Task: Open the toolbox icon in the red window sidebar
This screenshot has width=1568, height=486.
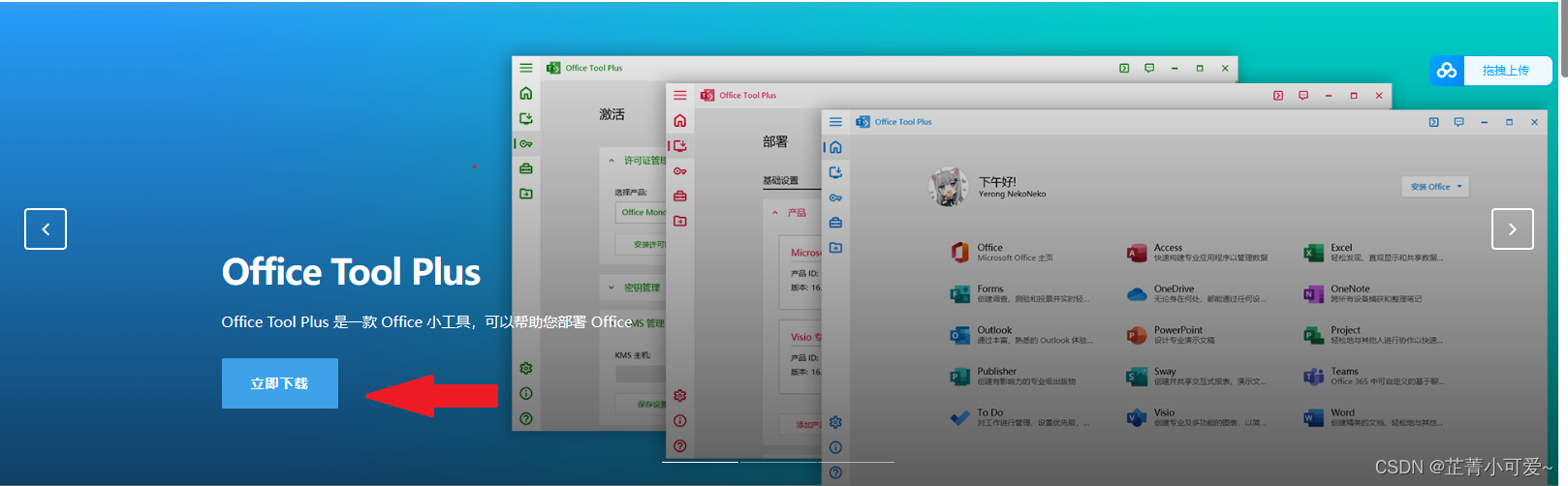Action: (680, 196)
